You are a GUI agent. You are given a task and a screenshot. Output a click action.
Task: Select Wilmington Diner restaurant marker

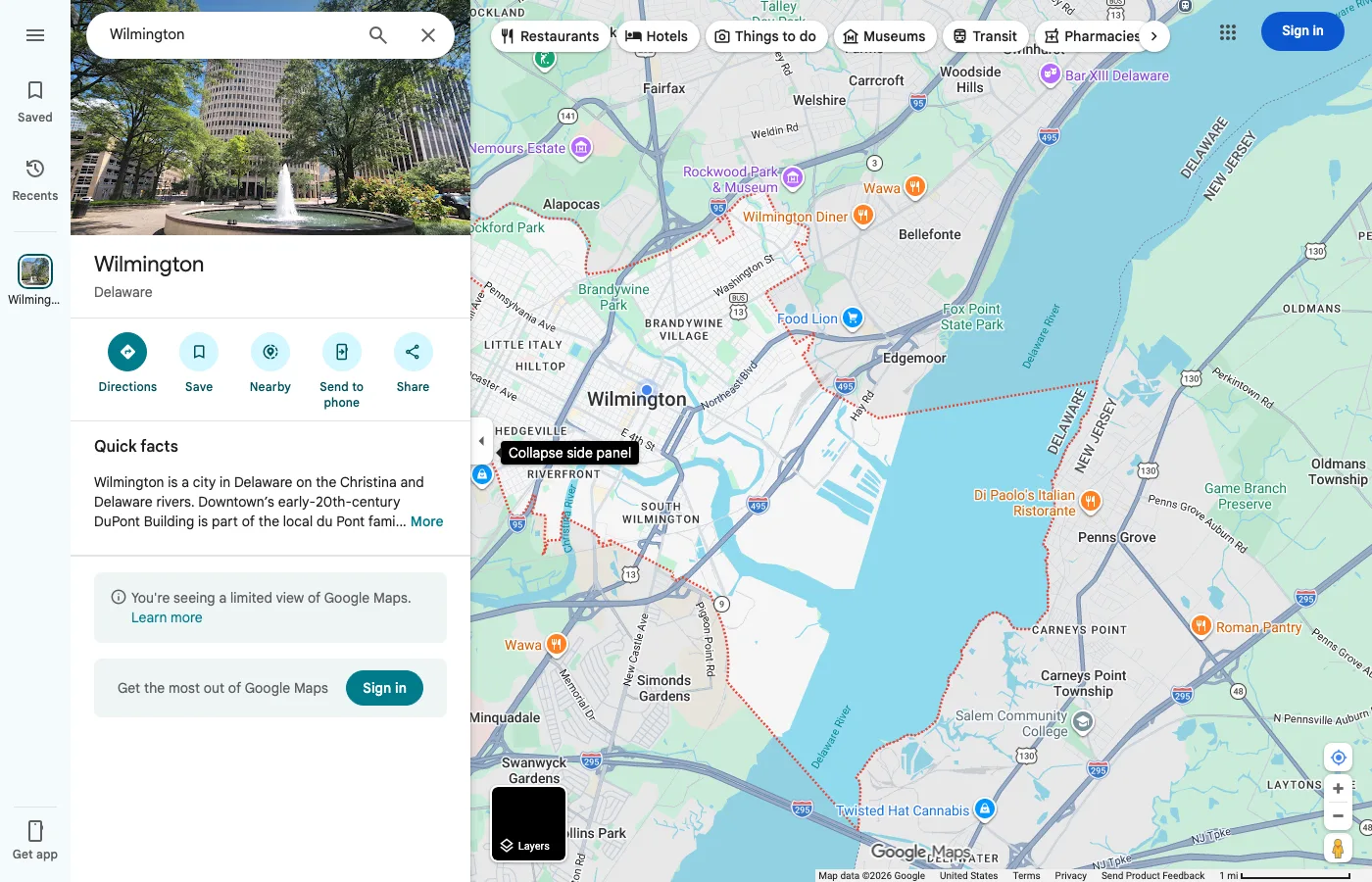point(862,216)
